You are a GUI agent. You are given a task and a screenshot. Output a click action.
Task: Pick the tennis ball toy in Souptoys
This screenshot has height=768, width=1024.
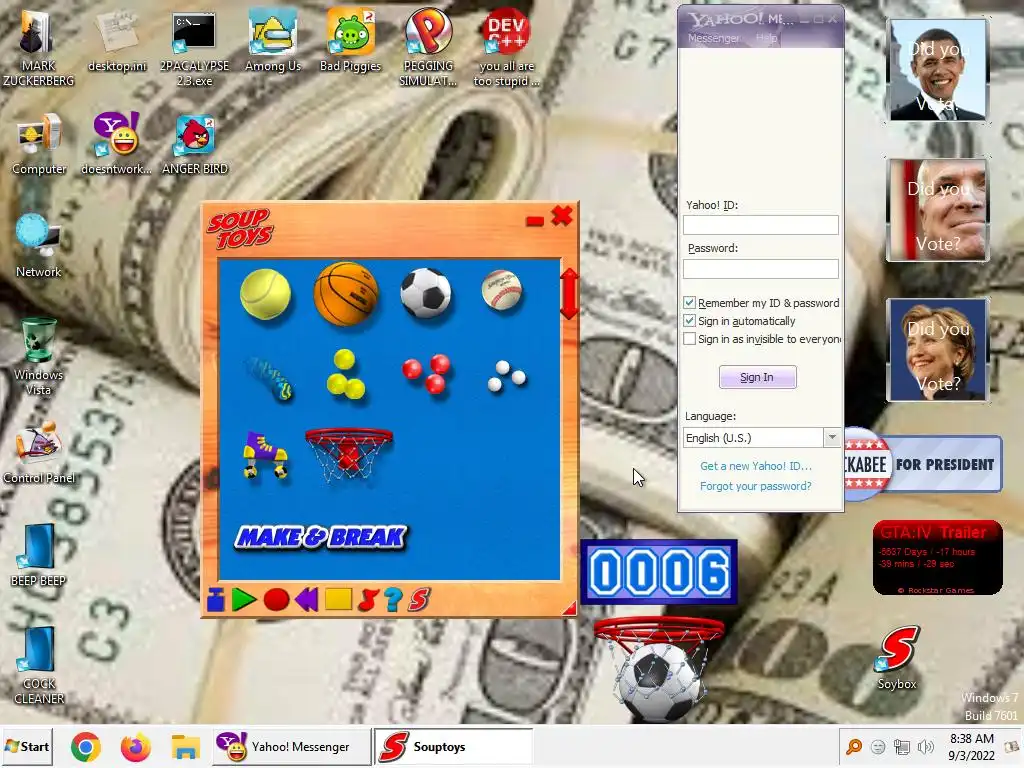[x=265, y=294]
